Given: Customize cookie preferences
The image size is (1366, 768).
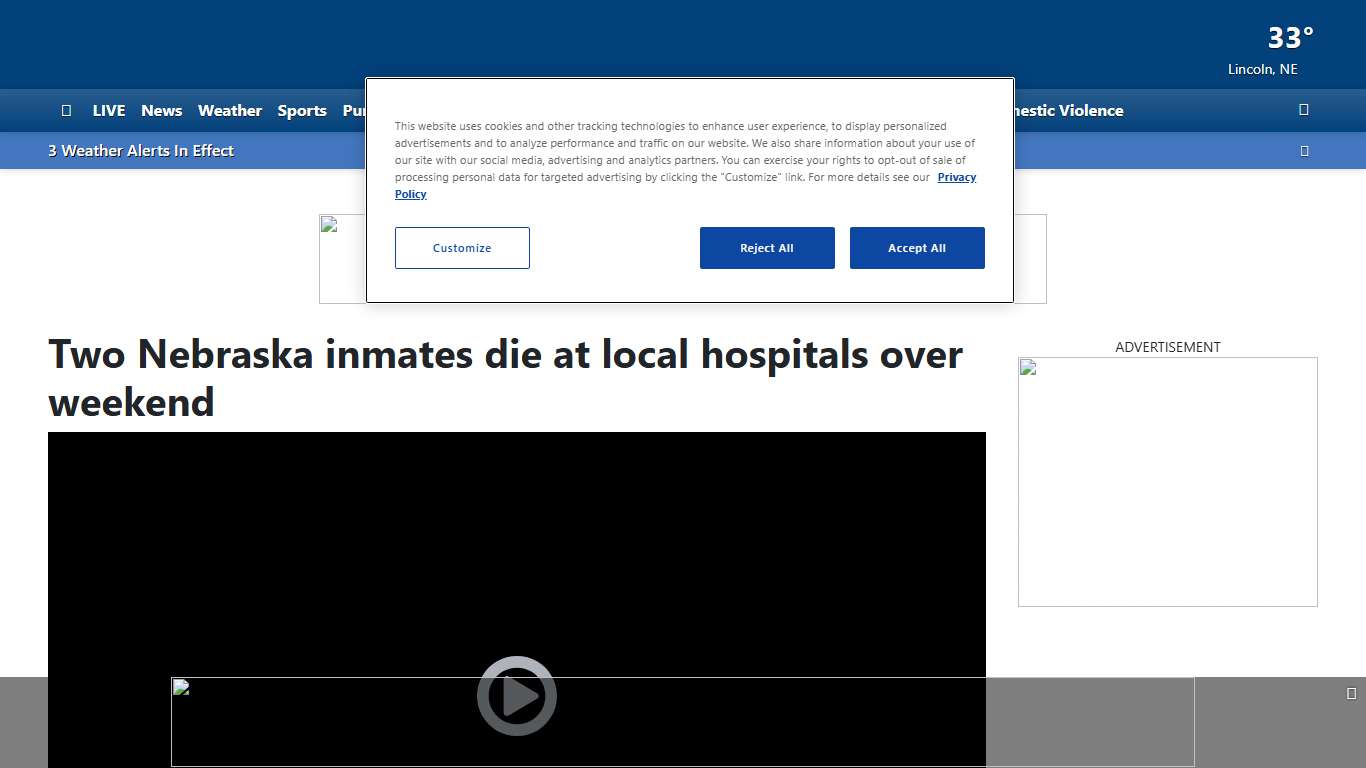Looking at the screenshot, I should point(462,248).
